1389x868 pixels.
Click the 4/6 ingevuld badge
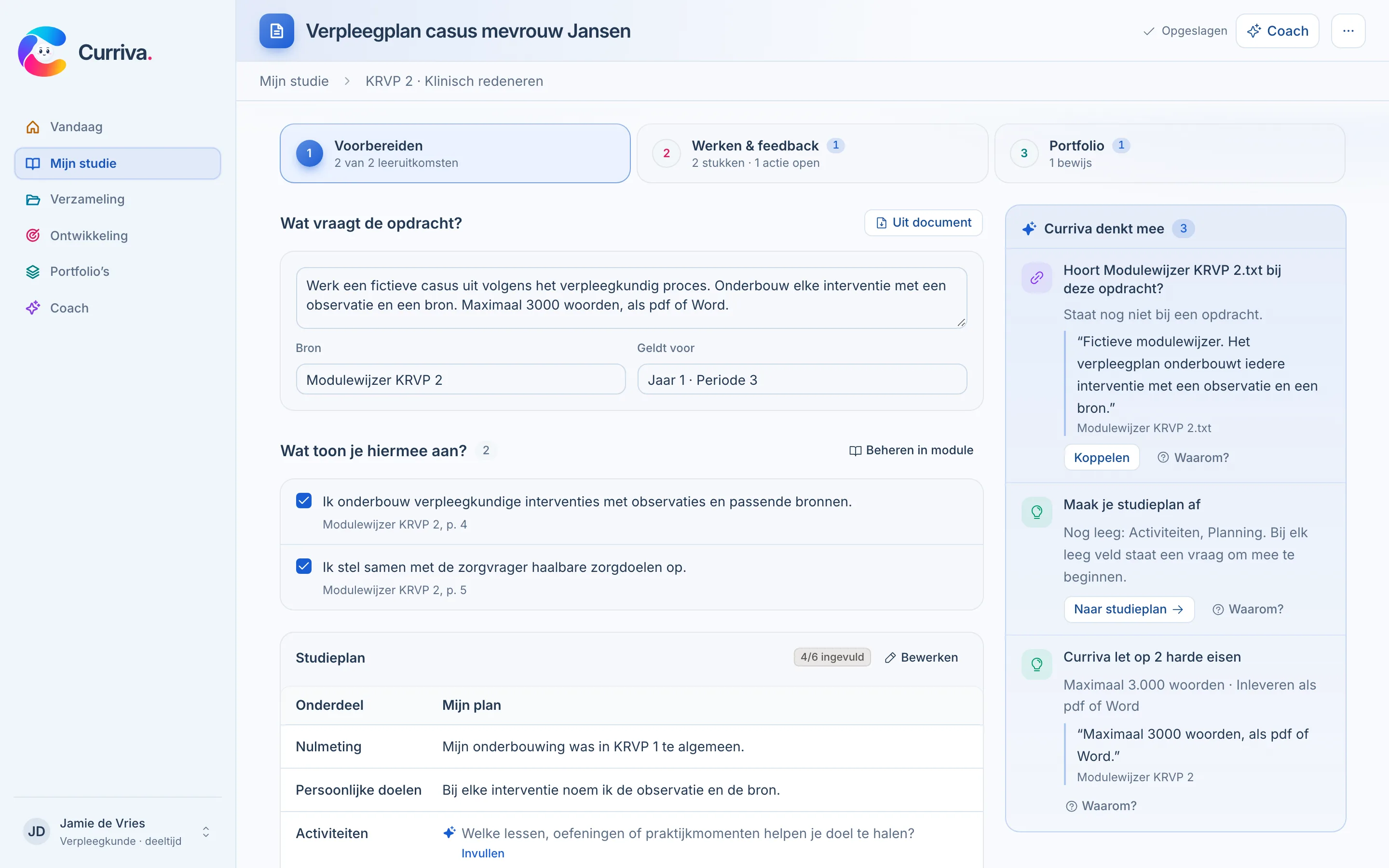[831, 657]
